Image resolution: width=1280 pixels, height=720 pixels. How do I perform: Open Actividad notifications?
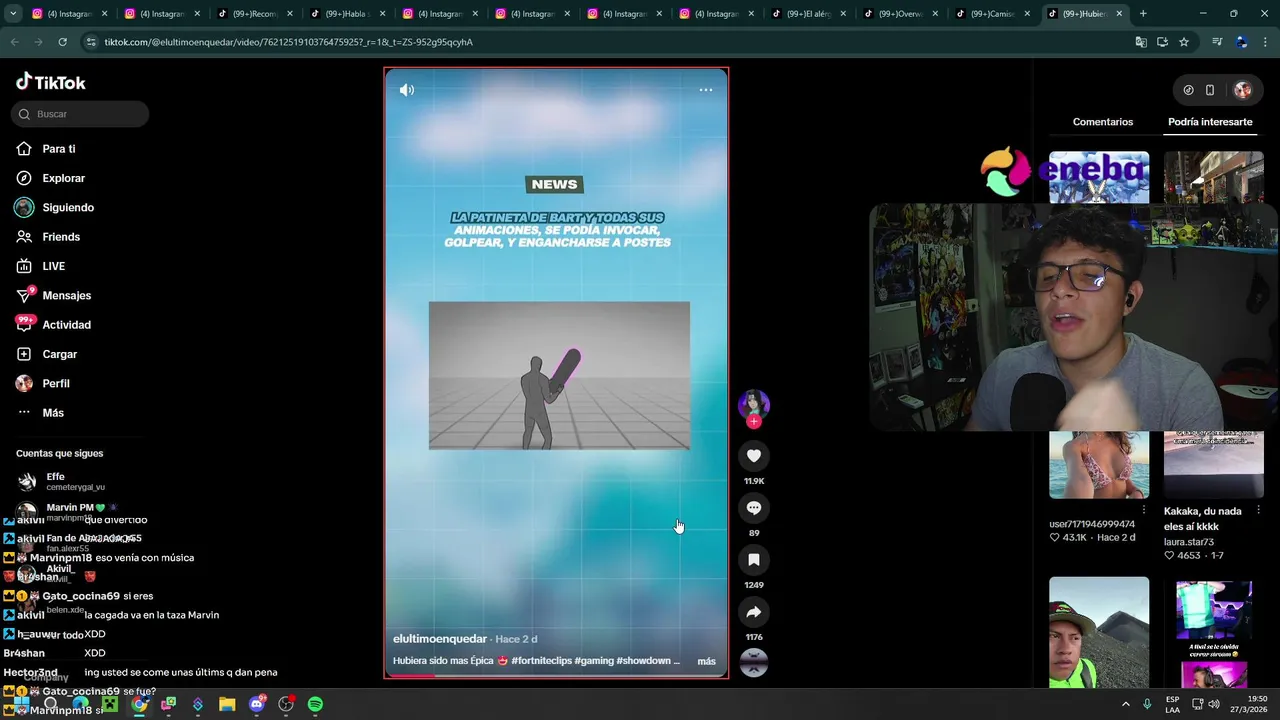coord(66,325)
